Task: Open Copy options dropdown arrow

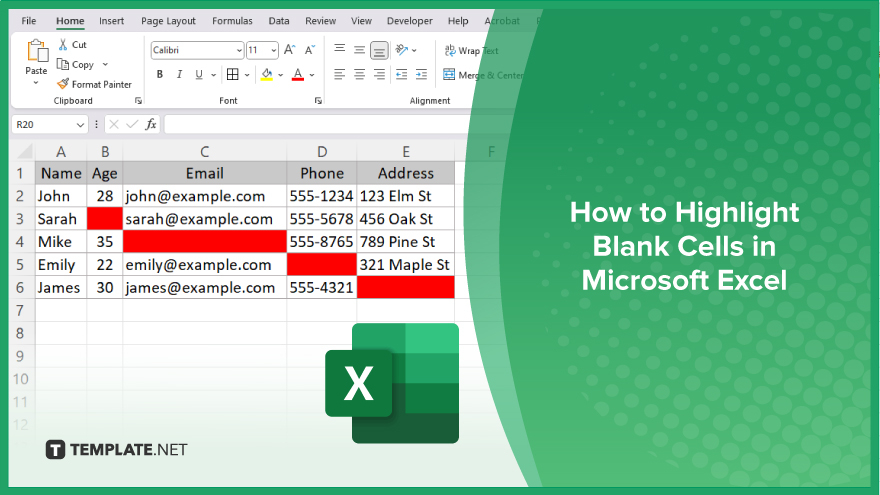Action: coord(105,65)
